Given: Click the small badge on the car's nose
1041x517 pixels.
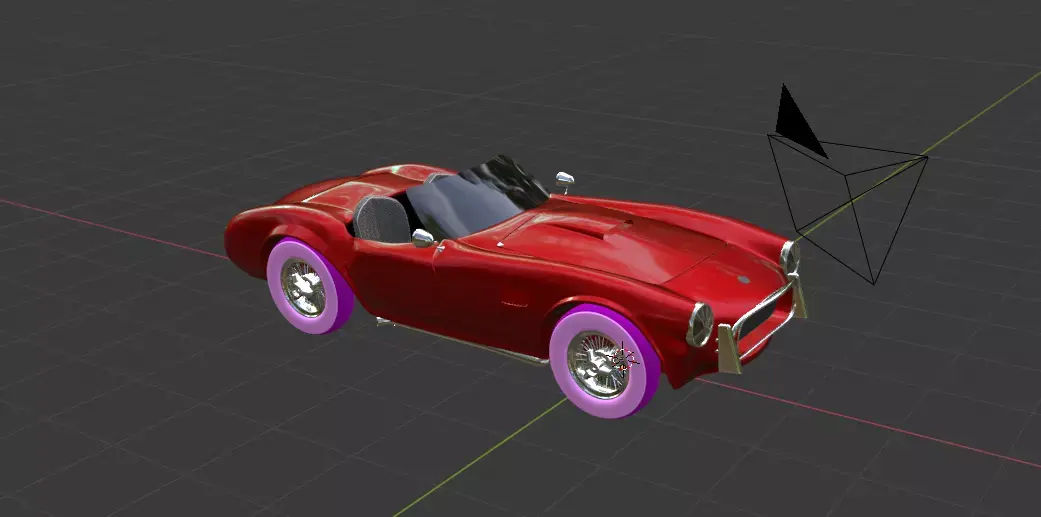Looking at the screenshot, I should point(744,279).
